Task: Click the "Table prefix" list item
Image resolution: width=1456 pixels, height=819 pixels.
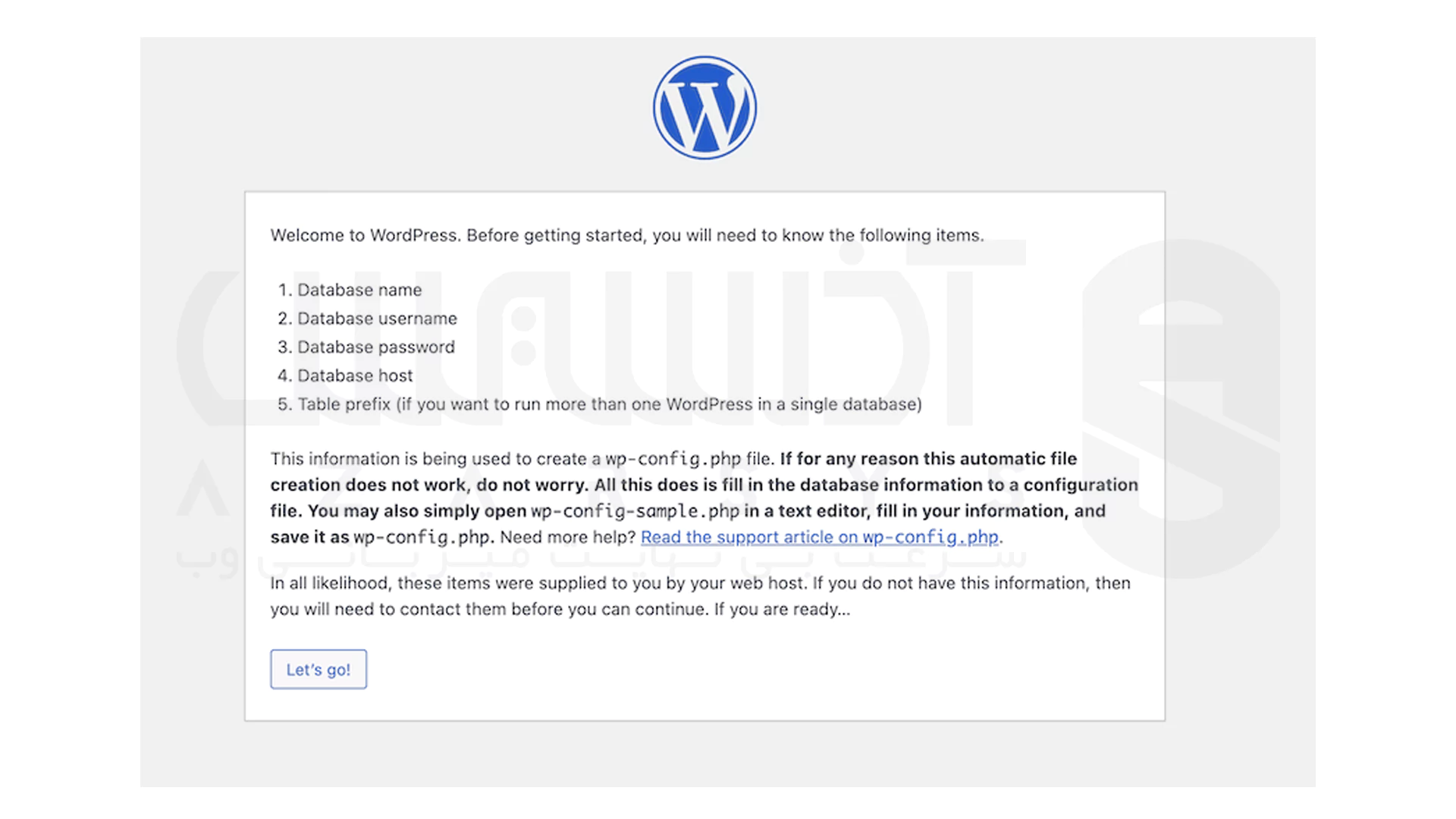Action: pyautogui.click(x=609, y=404)
